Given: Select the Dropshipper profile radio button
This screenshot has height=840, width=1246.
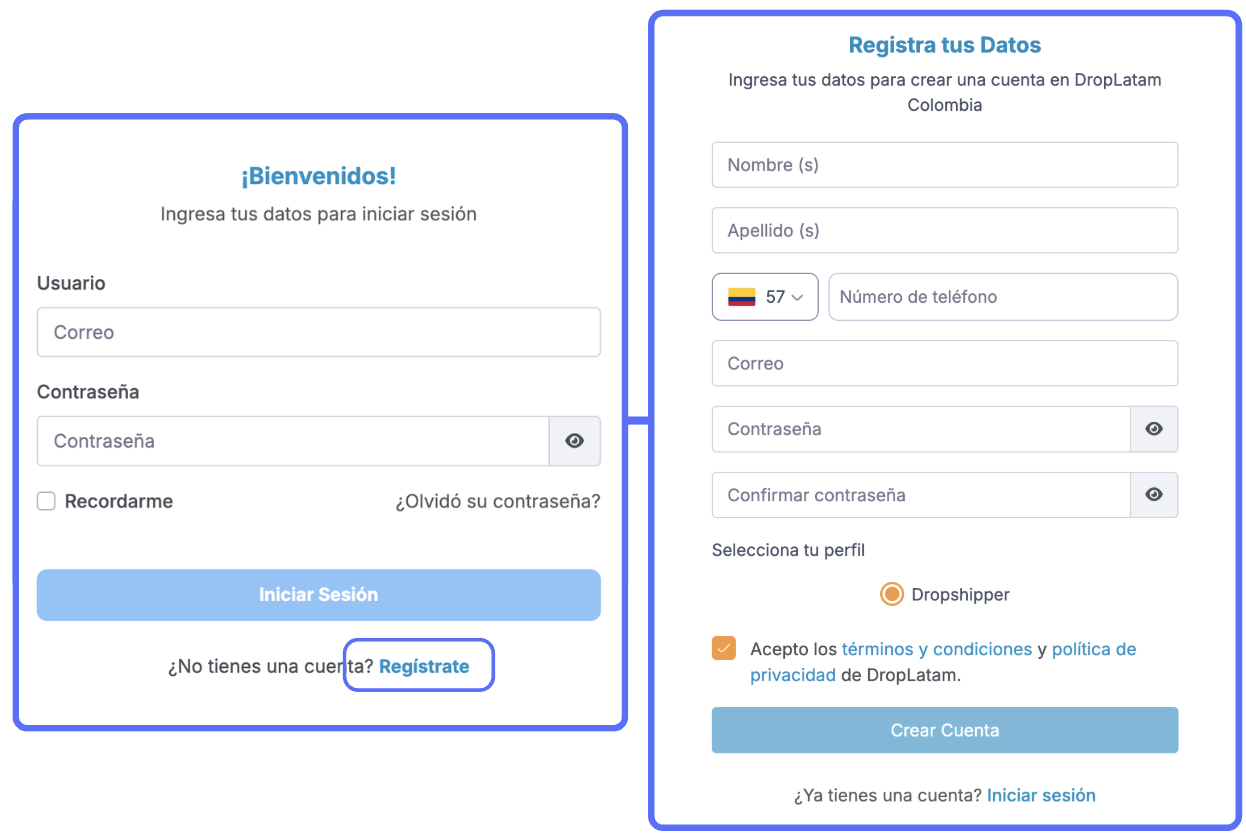Looking at the screenshot, I should click(x=891, y=595).
